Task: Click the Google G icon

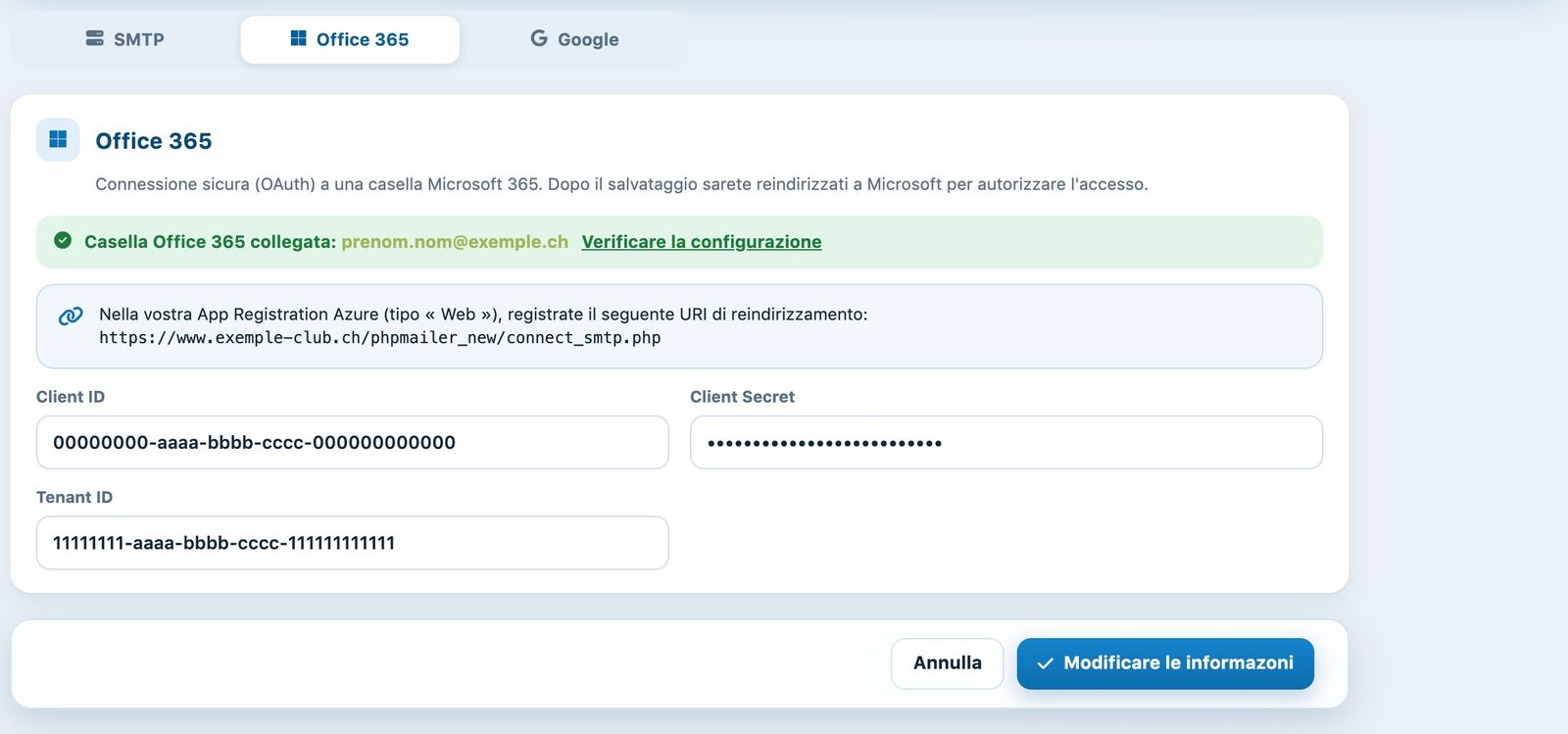Action: [539, 38]
